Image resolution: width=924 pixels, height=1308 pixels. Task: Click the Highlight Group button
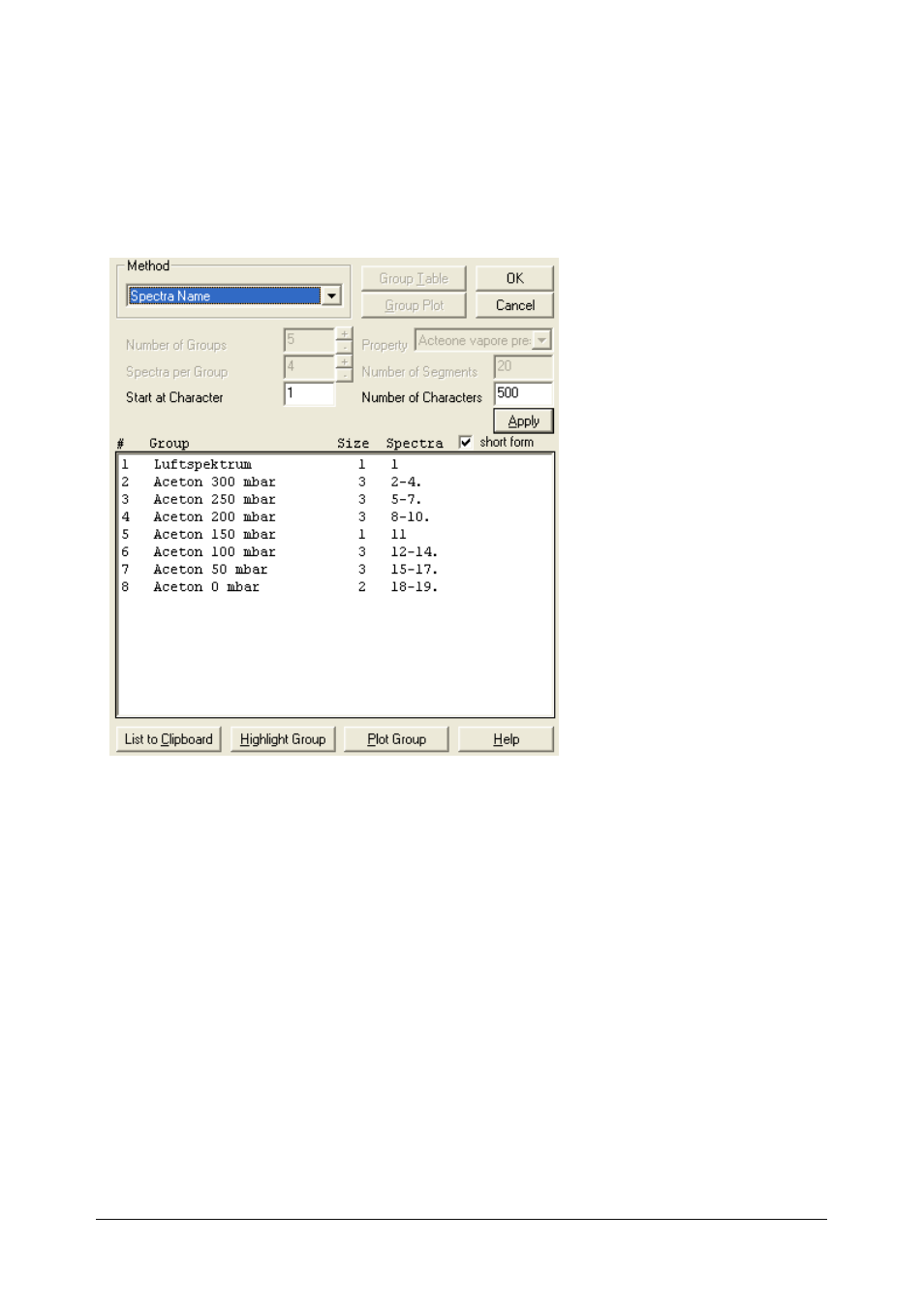[283, 739]
